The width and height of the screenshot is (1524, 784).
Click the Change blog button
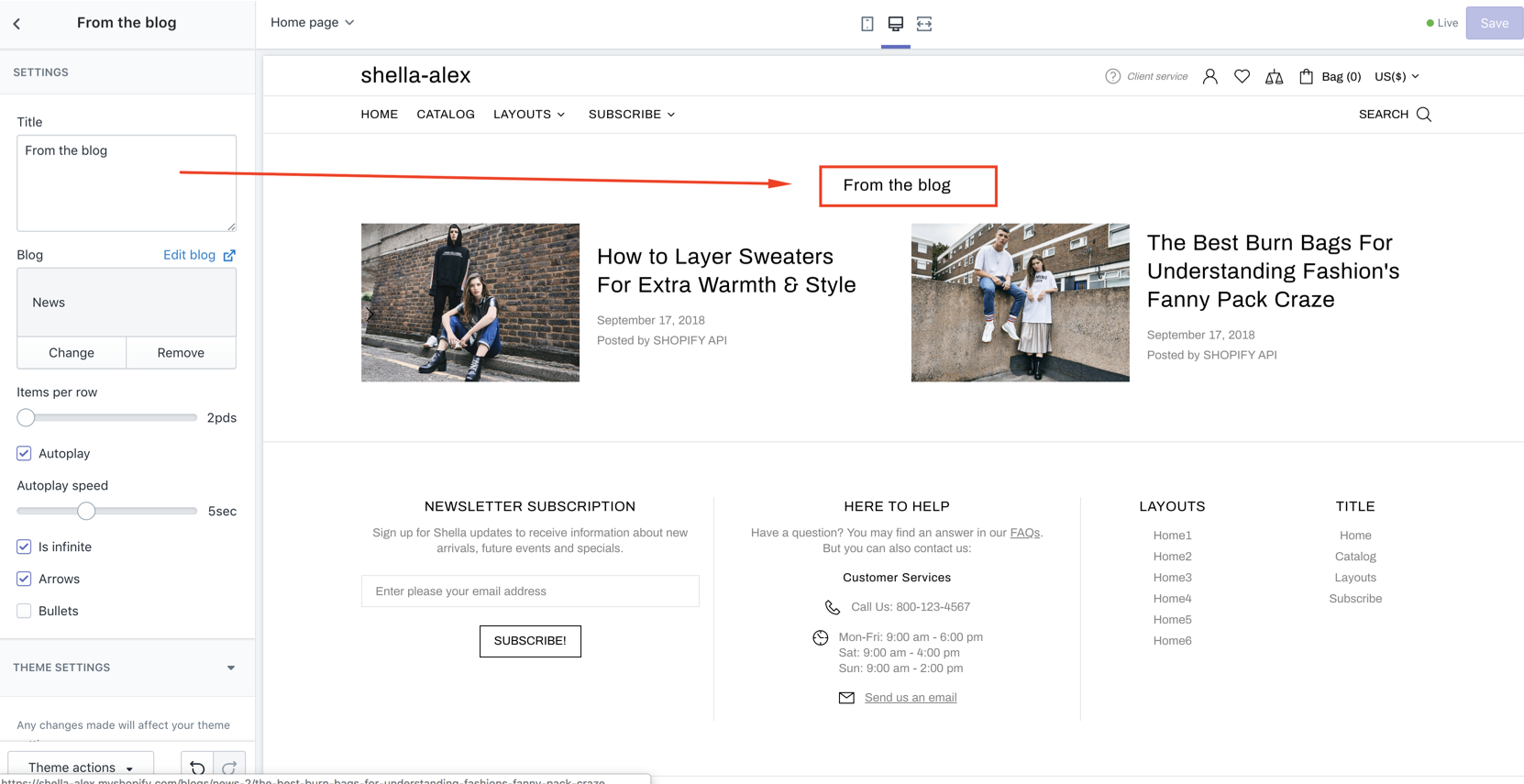[x=72, y=353]
